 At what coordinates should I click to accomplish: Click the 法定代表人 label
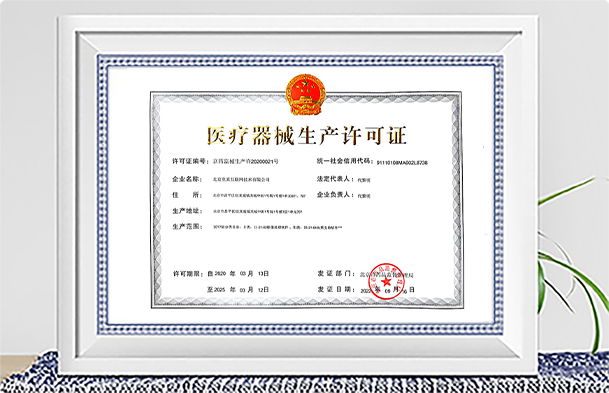[x=335, y=179]
